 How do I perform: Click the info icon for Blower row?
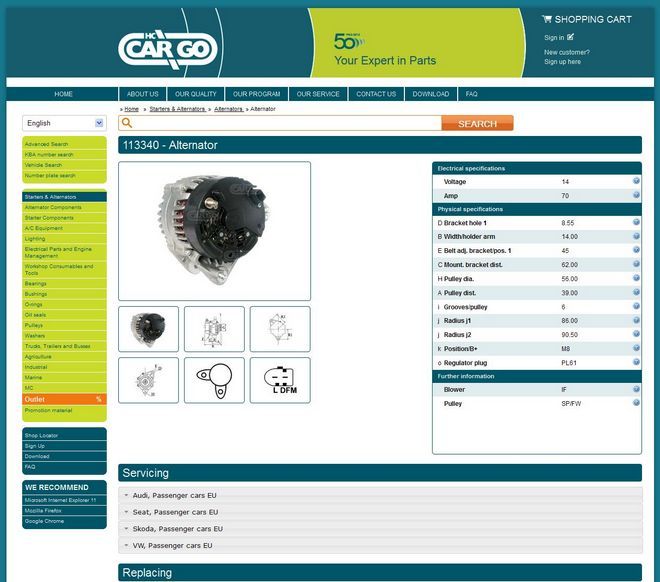pos(636,389)
